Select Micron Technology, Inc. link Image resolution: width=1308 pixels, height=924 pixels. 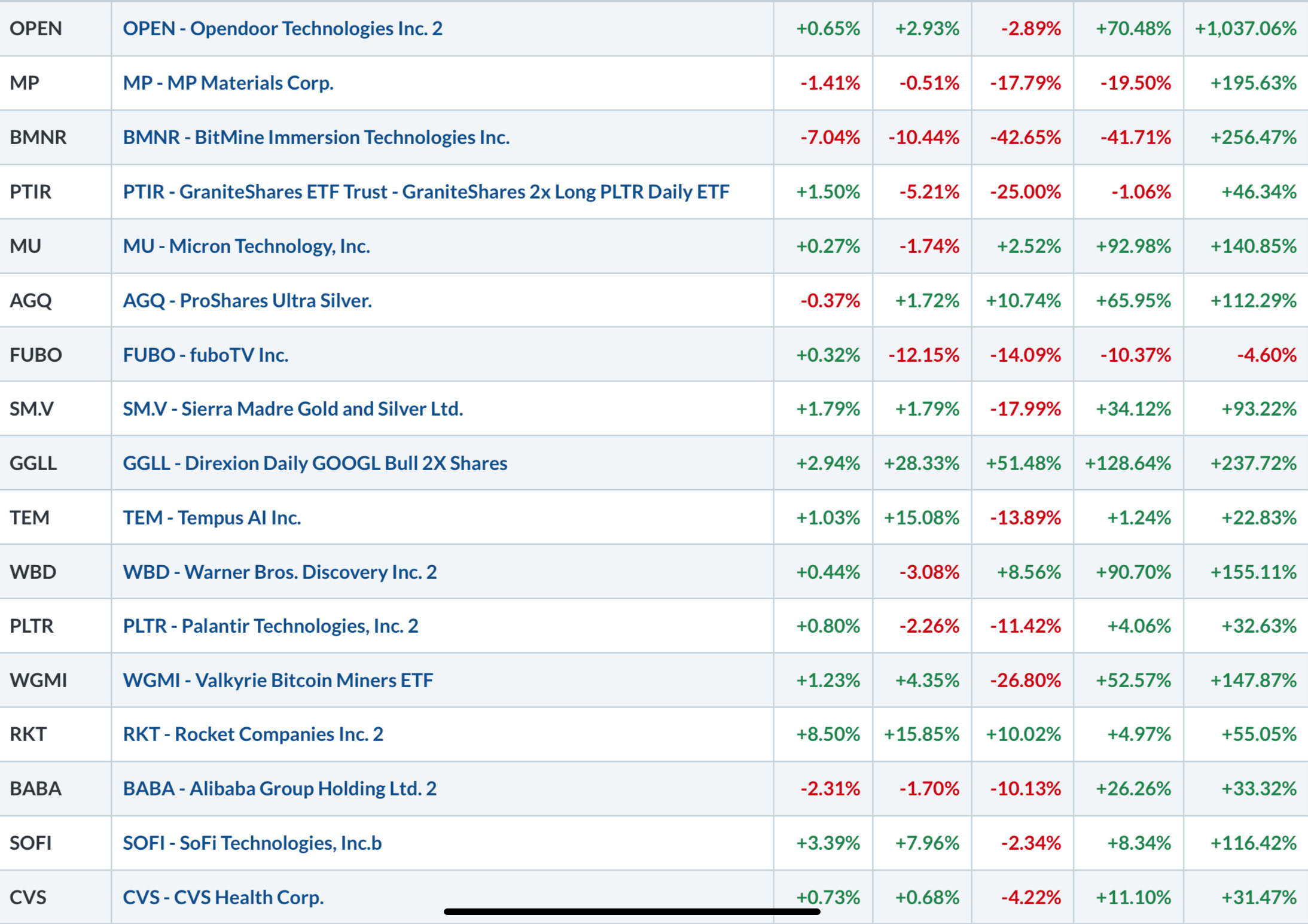246,246
